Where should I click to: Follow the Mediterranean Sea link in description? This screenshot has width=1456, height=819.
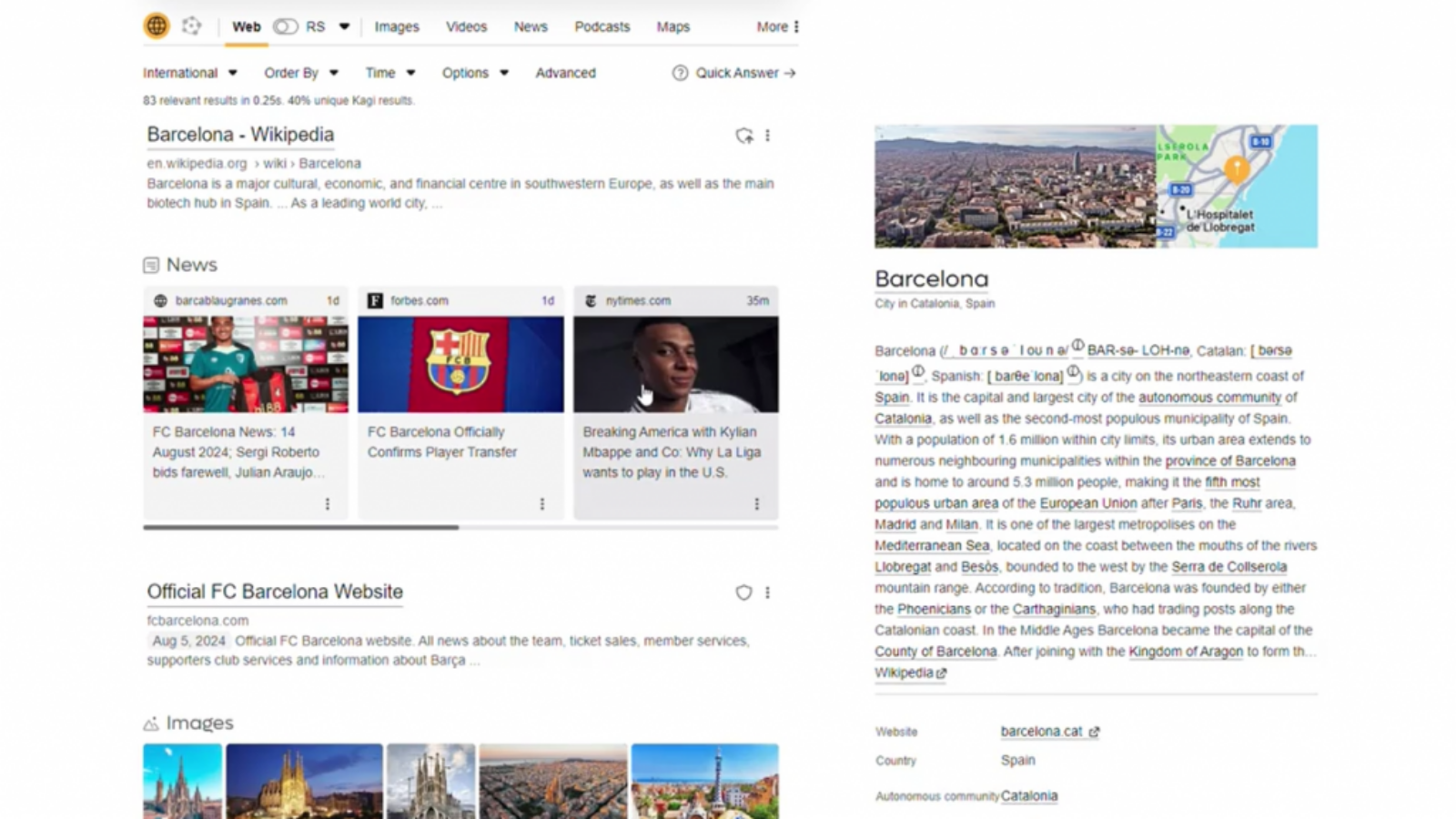click(x=932, y=545)
